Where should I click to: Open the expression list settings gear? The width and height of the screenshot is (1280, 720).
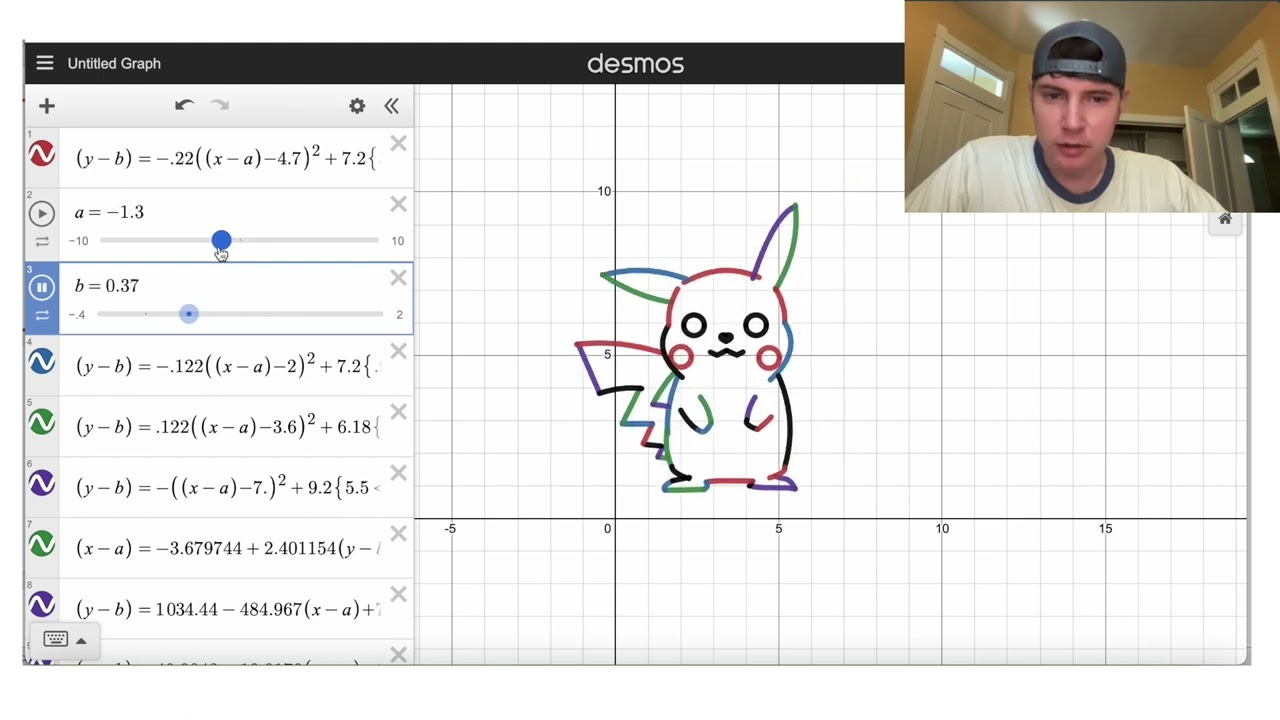(357, 106)
